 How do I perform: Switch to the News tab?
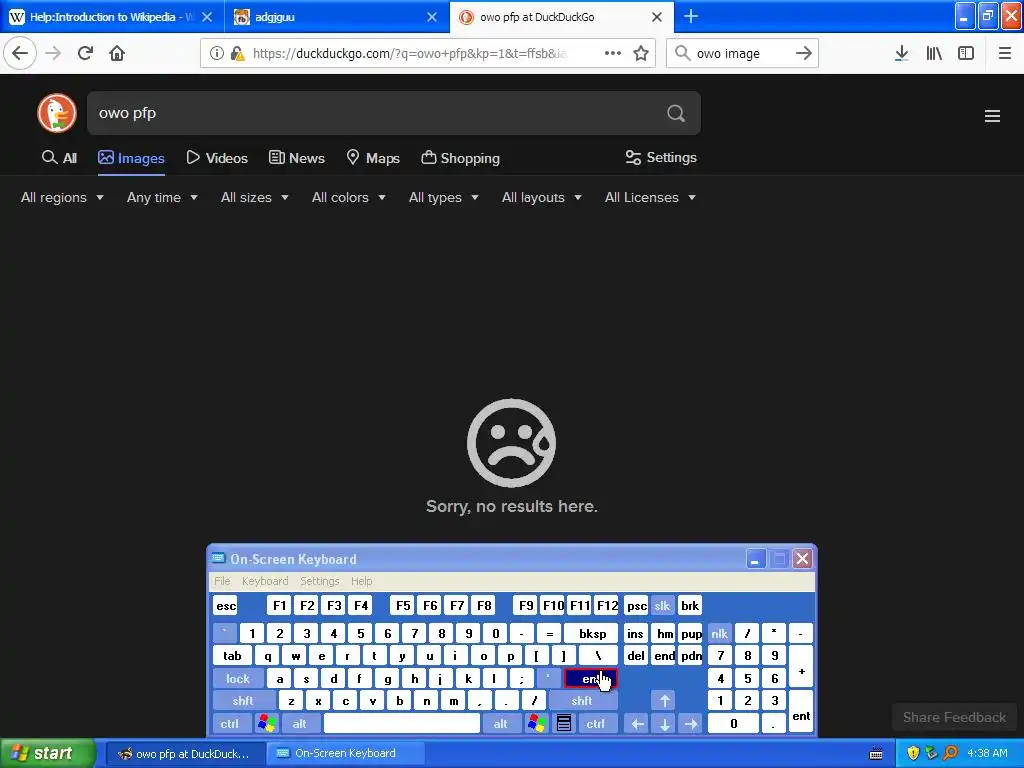(296, 158)
